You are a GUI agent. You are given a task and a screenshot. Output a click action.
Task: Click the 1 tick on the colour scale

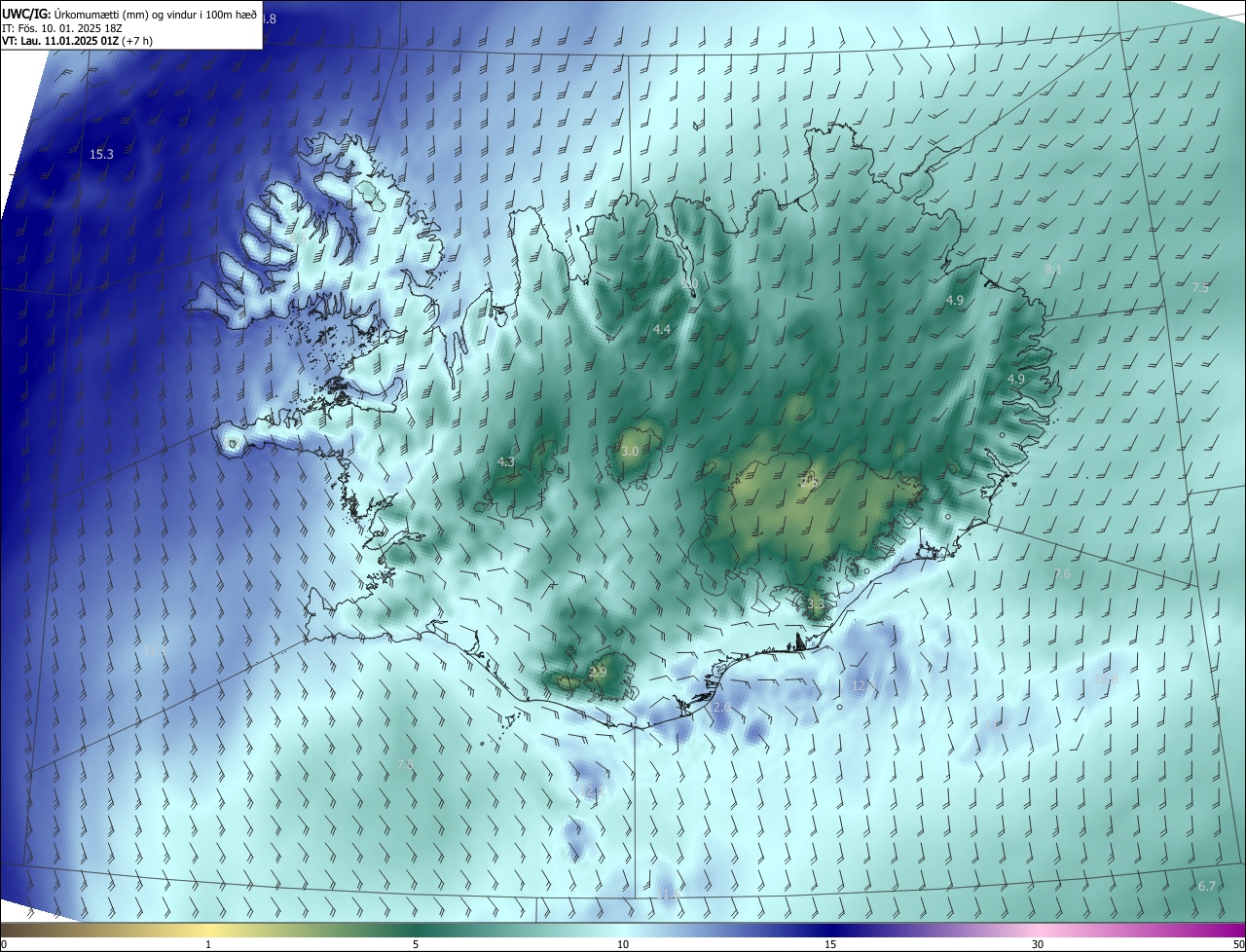[x=208, y=944]
